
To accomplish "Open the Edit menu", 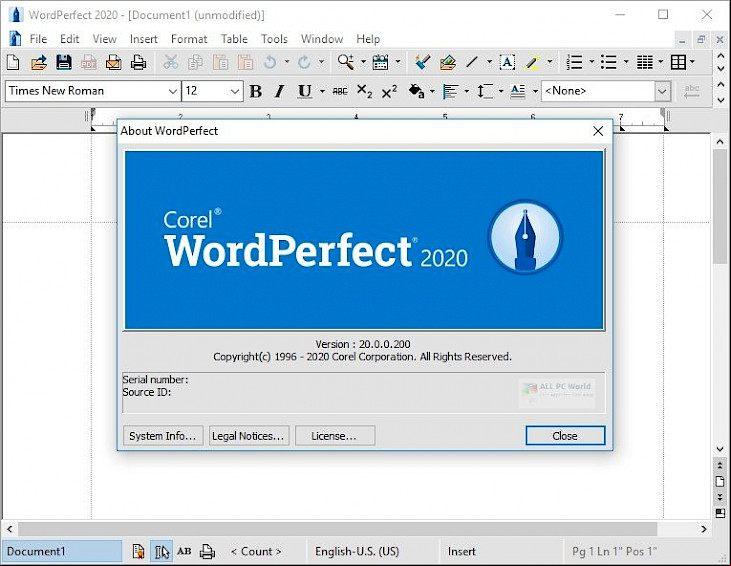I will (x=69, y=39).
